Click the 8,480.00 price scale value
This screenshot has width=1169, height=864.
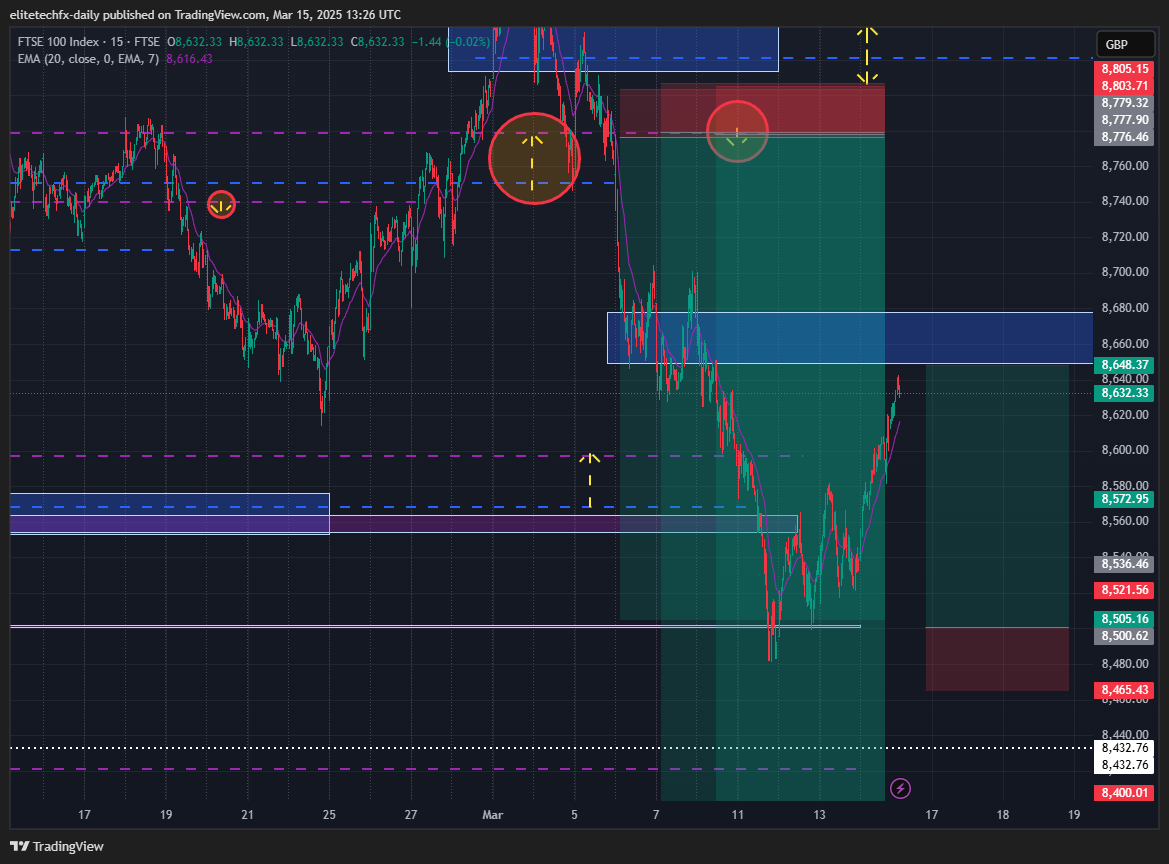(x=1124, y=664)
